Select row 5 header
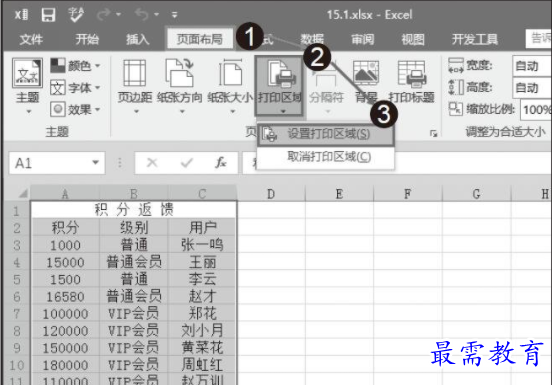 click(x=17, y=279)
